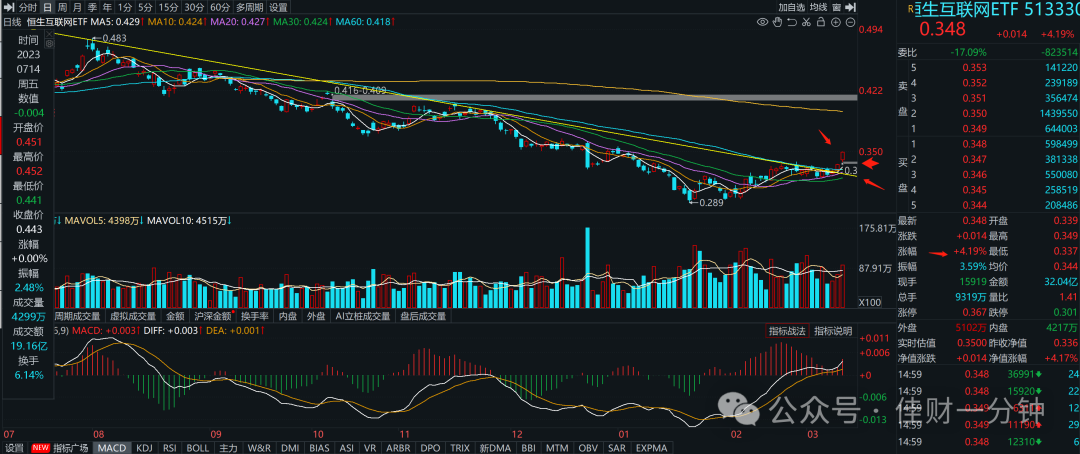Select the 周期成交量 volume tab
Image resolution: width=1080 pixels, height=454 pixels.
[77, 316]
